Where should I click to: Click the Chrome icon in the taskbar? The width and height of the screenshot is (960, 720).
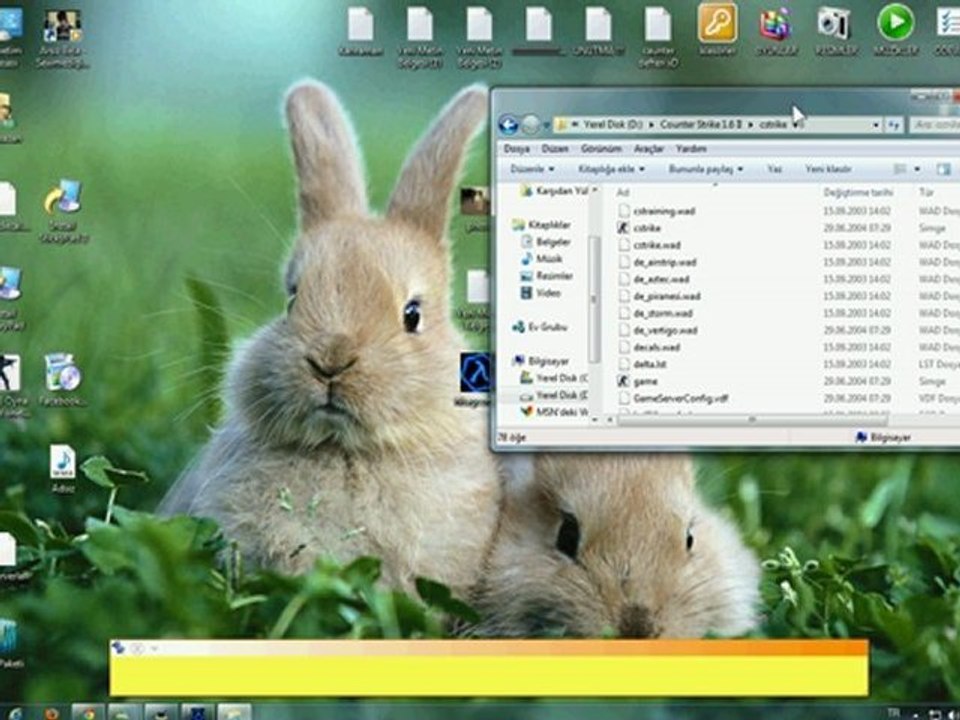click(88, 712)
